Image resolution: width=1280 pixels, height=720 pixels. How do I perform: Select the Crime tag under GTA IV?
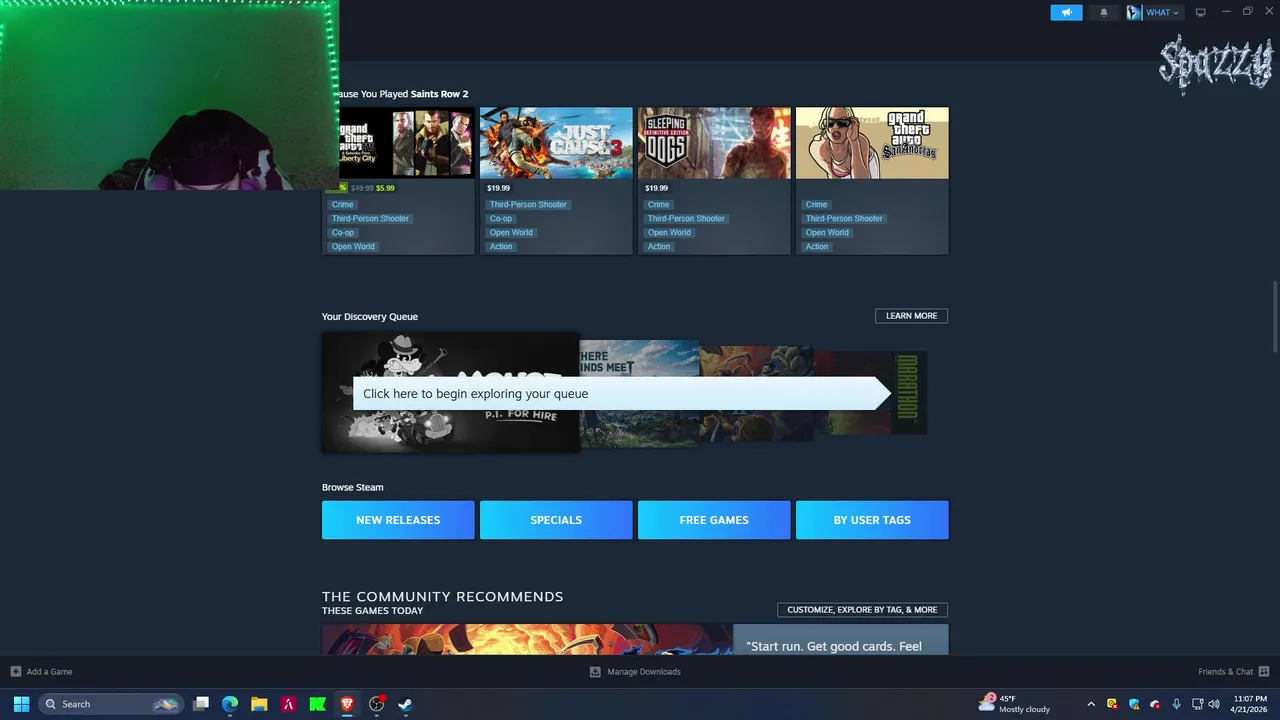point(343,204)
